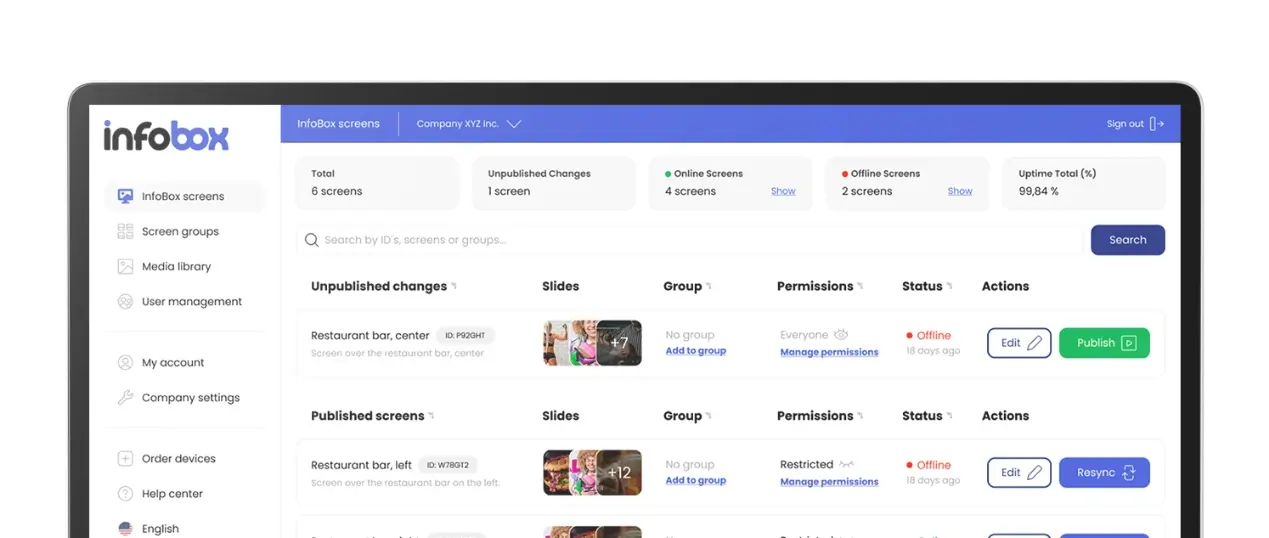The height and width of the screenshot is (538, 1269).
Task: Click the Unpublished Changes 1 screen card
Action: 554,183
